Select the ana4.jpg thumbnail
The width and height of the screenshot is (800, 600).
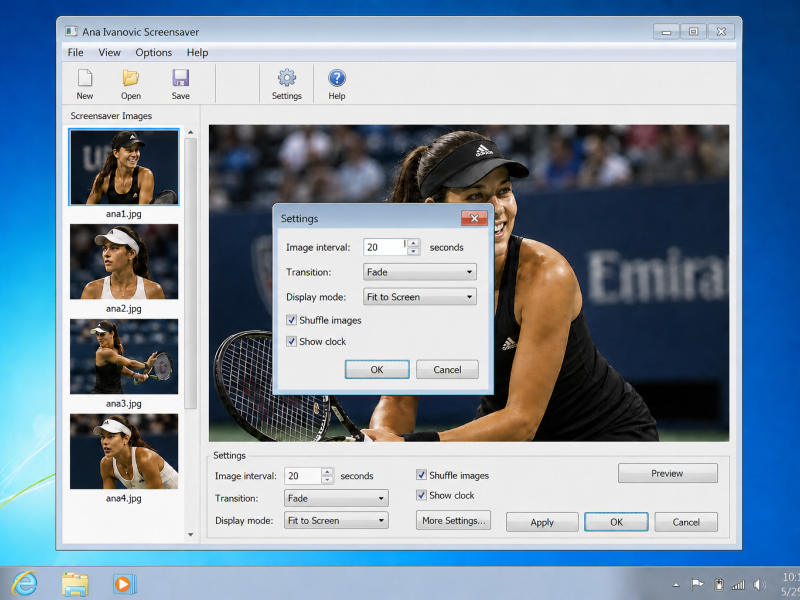pos(124,452)
